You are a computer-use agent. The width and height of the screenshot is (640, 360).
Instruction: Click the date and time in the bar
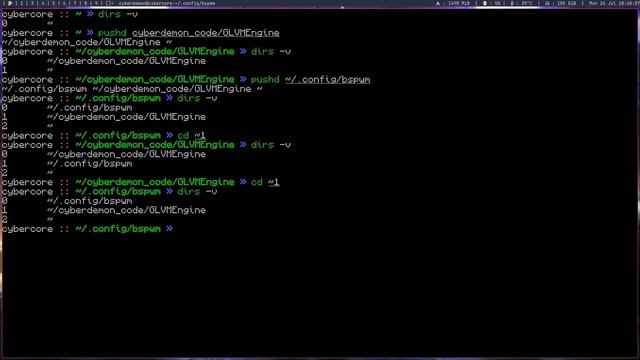614,3
